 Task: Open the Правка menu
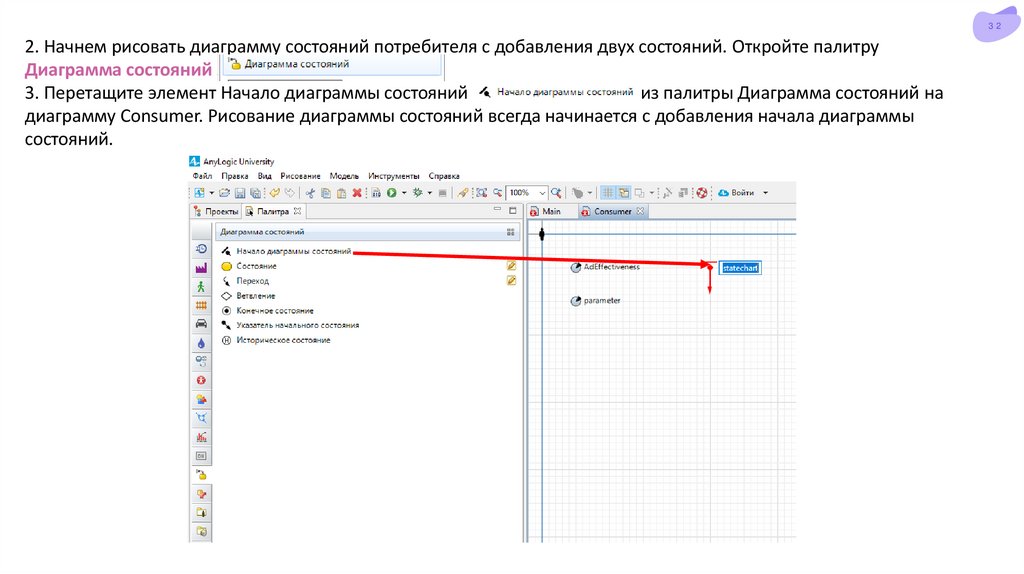click(234, 176)
